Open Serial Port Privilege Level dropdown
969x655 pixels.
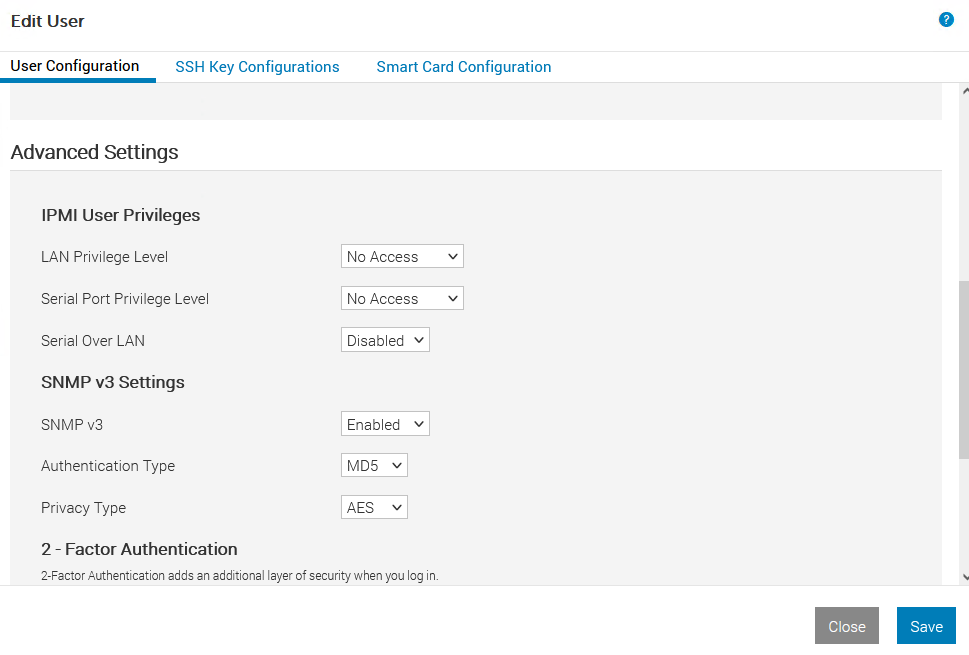click(402, 298)
